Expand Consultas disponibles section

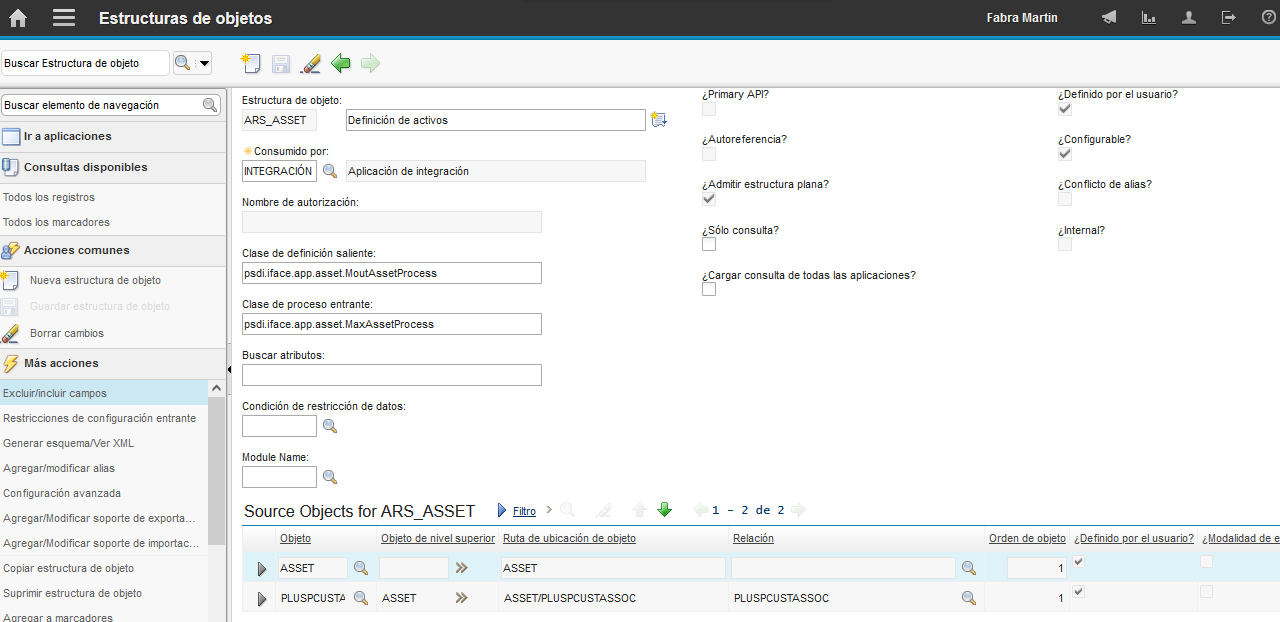click(x=112, y=167)
